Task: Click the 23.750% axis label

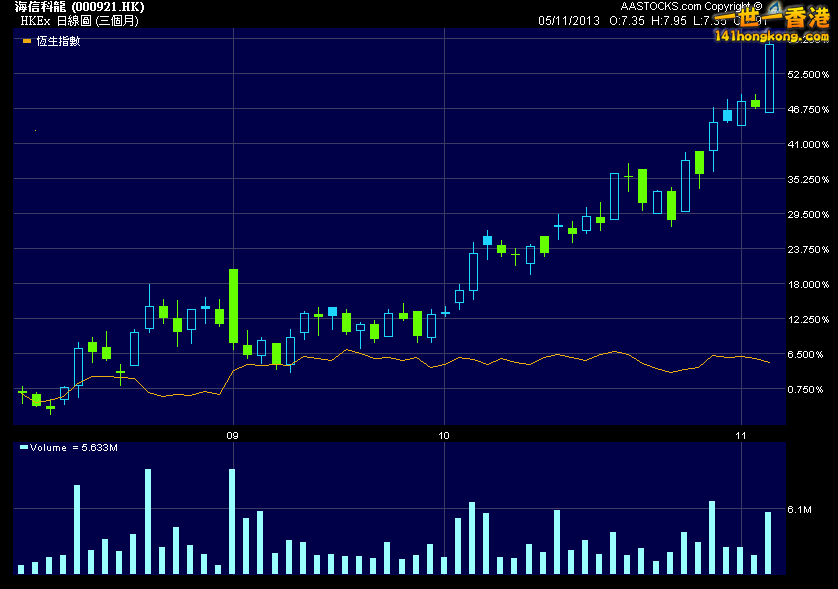Action: click(808, 249)
